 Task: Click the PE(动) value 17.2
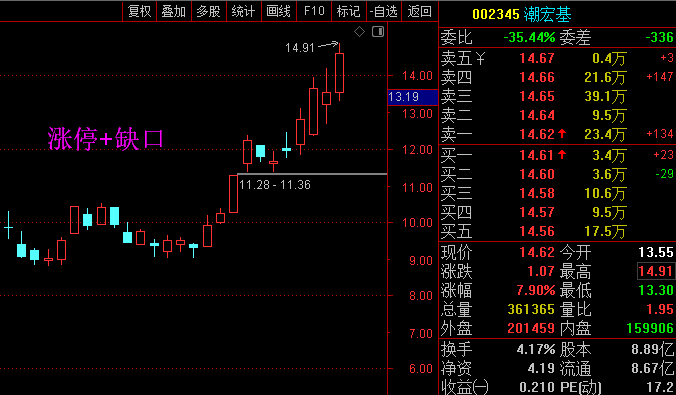[x=660, y=387]
